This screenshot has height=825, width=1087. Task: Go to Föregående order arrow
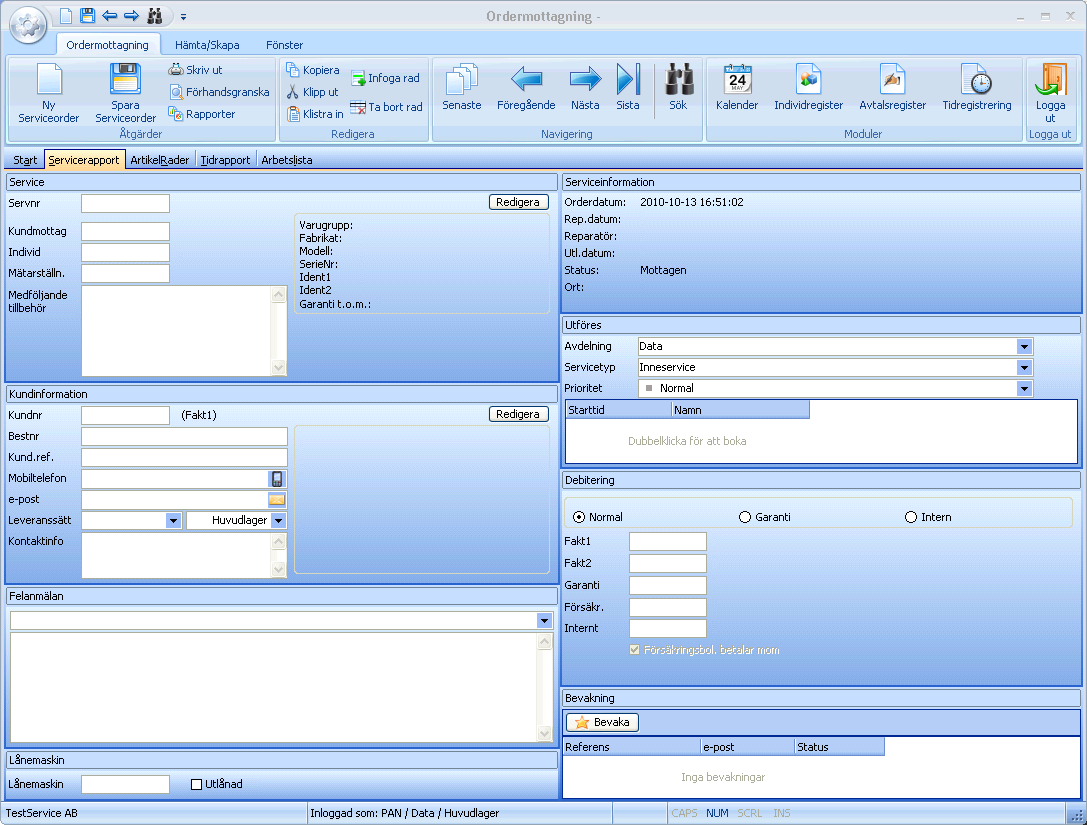[x=526, y=80]
